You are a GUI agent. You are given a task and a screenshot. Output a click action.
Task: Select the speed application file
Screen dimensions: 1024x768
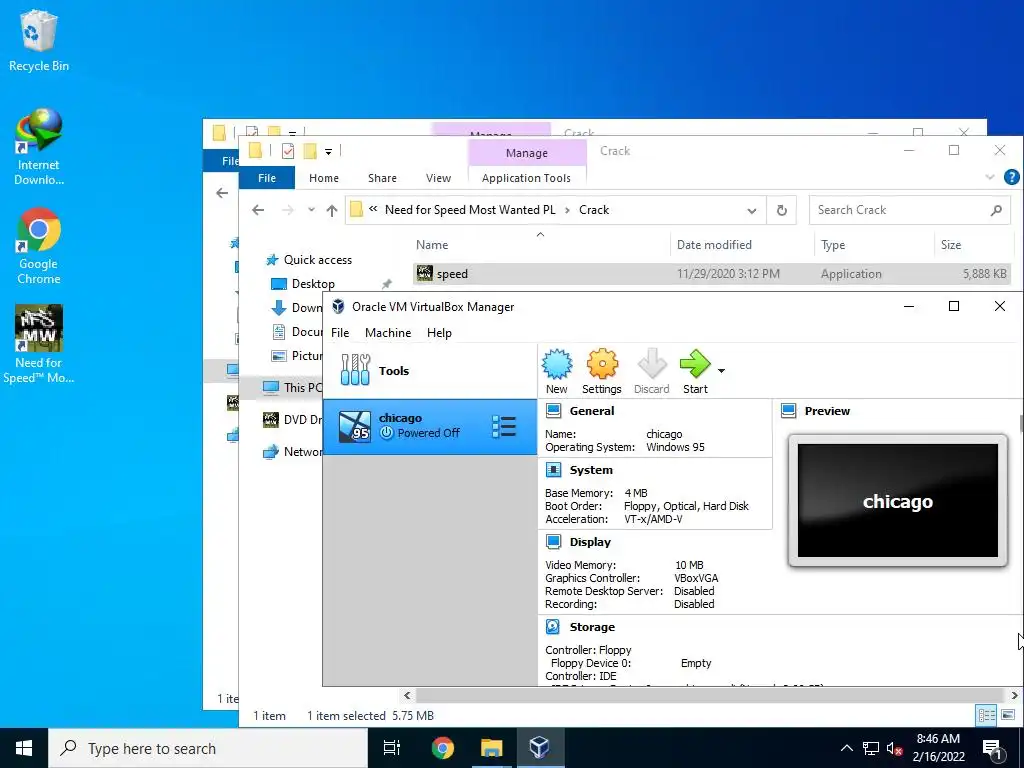pos(712,274)
